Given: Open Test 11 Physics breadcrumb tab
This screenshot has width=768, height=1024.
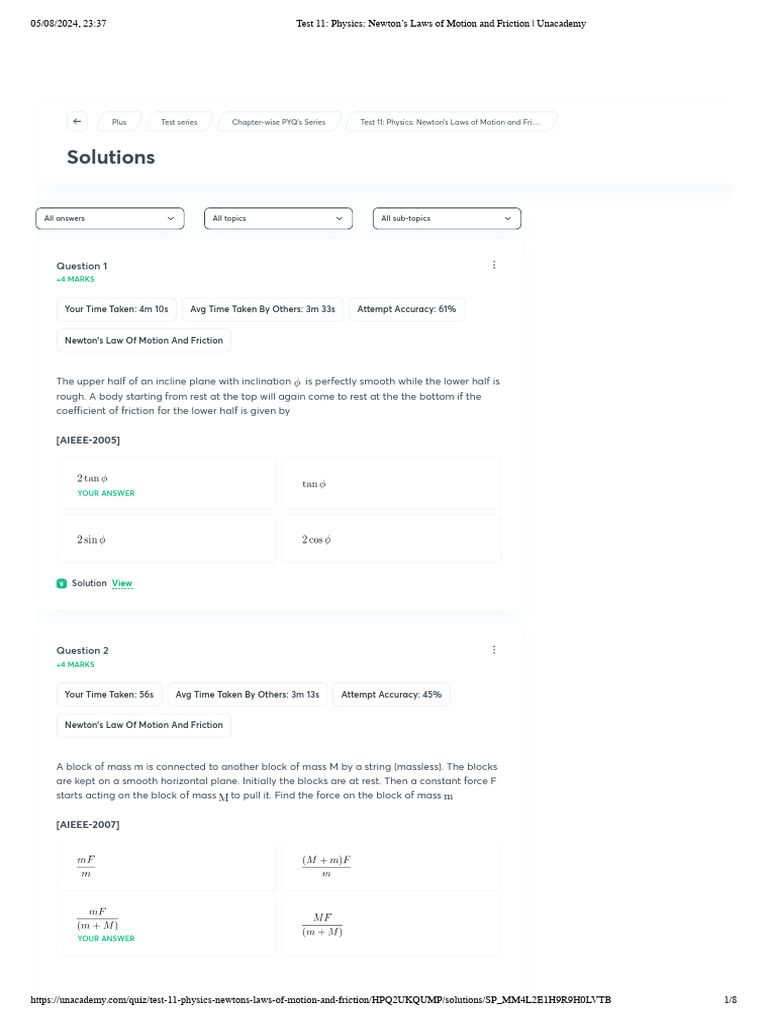Looking at the screenshot, I should coord(450,122).
